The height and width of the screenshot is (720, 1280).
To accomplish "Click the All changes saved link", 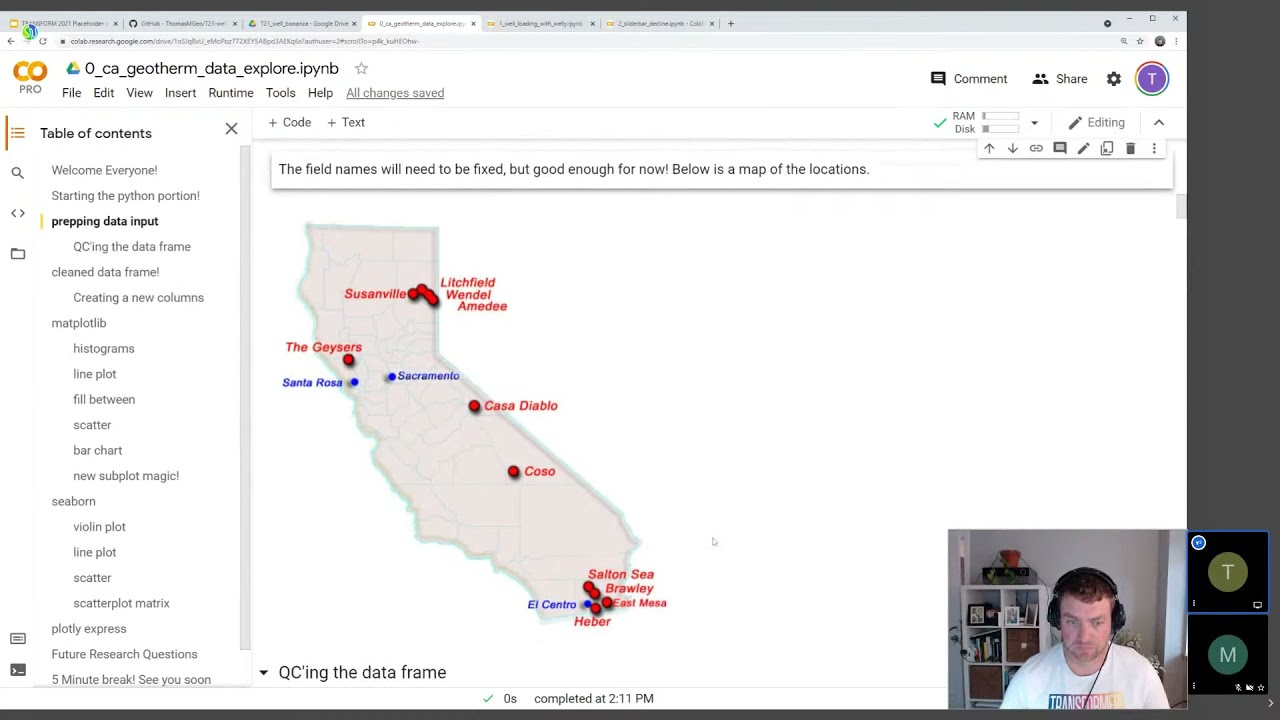I will 395,93.
